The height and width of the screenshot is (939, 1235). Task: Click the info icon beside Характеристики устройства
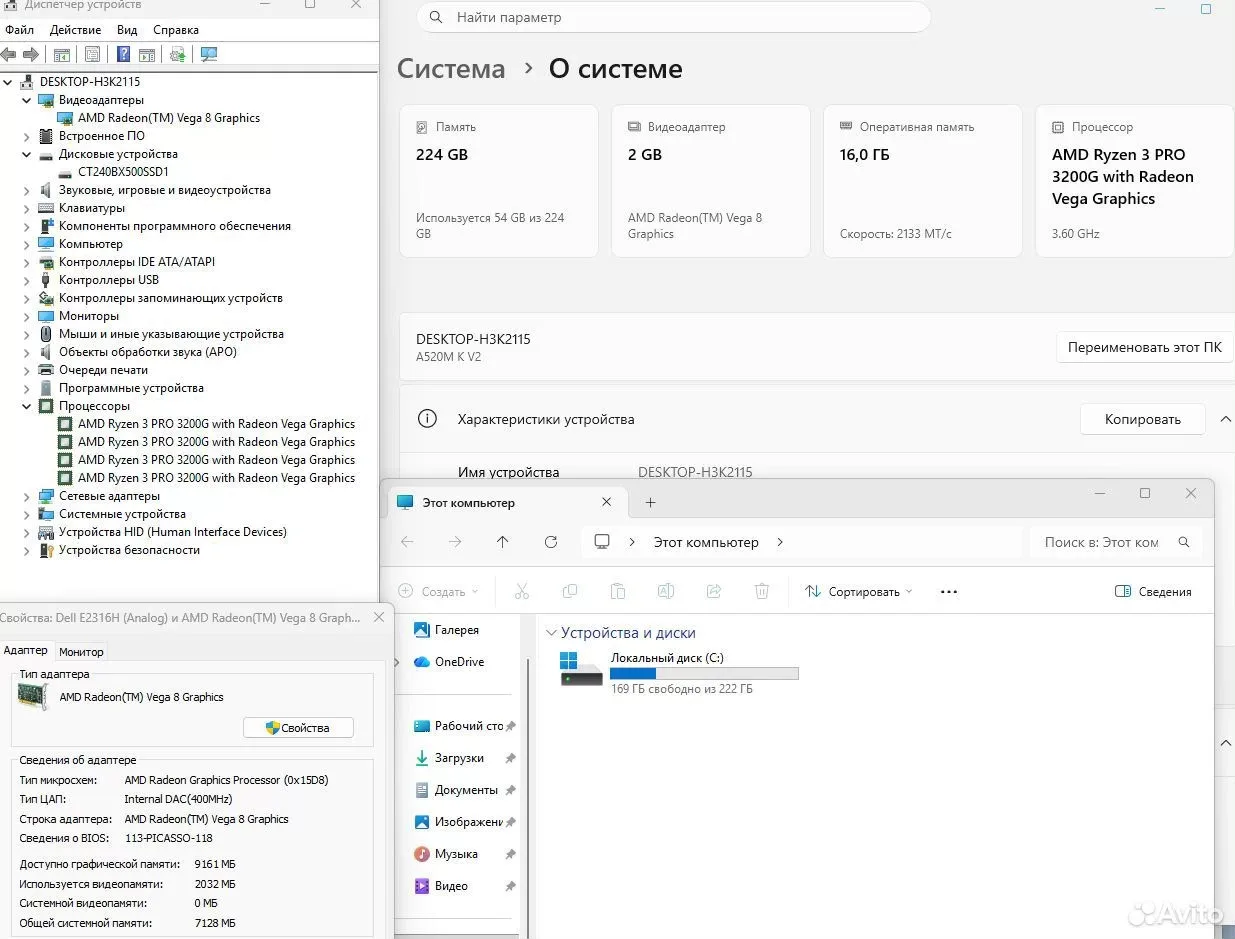(x=427, y=419)
